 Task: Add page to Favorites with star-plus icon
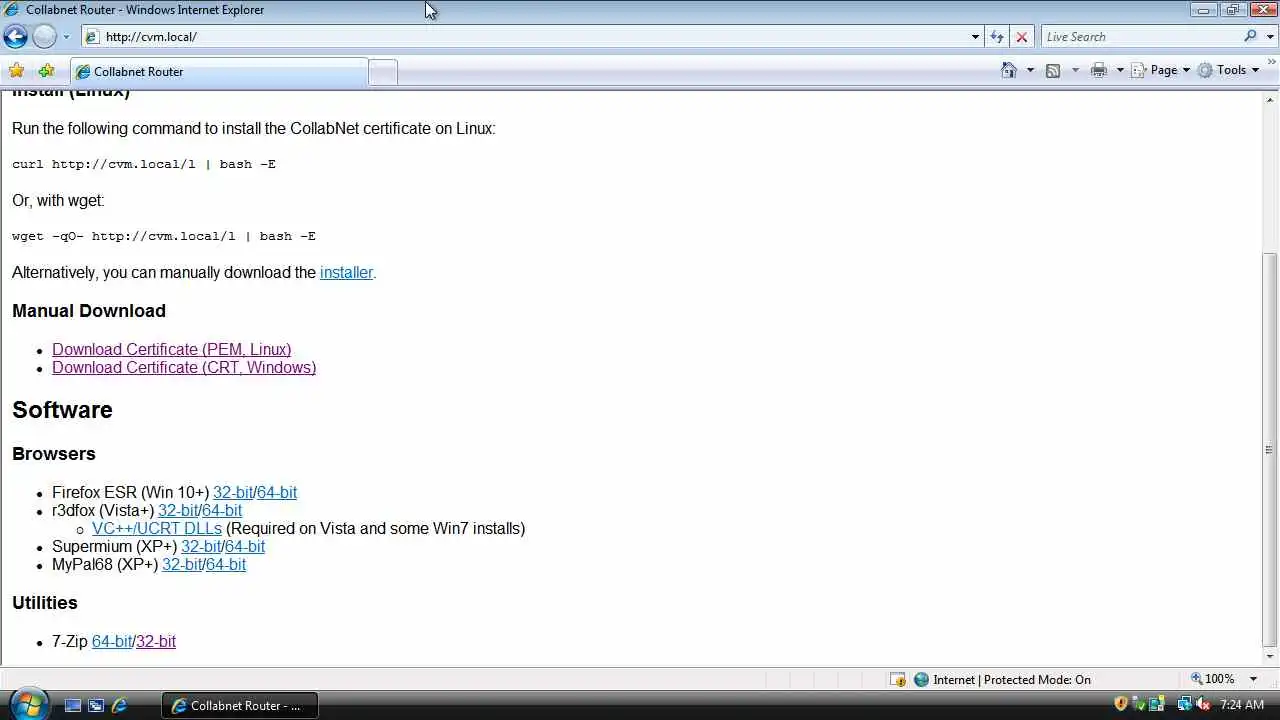(x=46, y=71)
